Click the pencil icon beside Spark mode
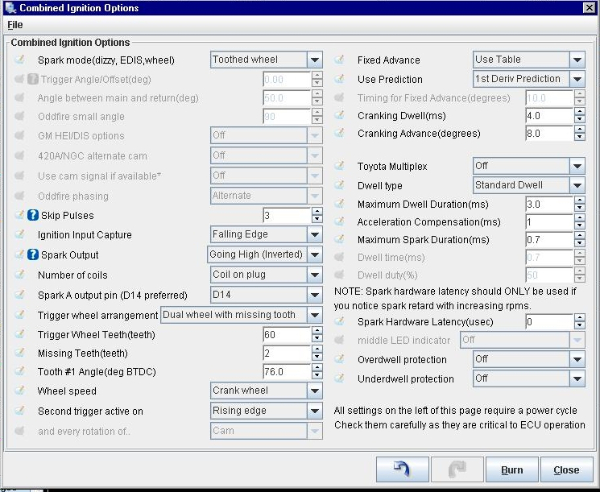 point(19,60)
